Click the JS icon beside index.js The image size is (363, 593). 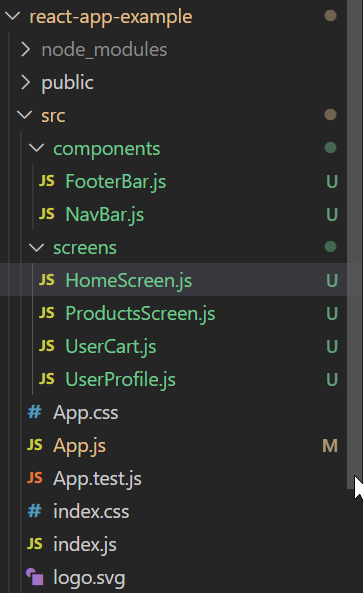(34, 544)
